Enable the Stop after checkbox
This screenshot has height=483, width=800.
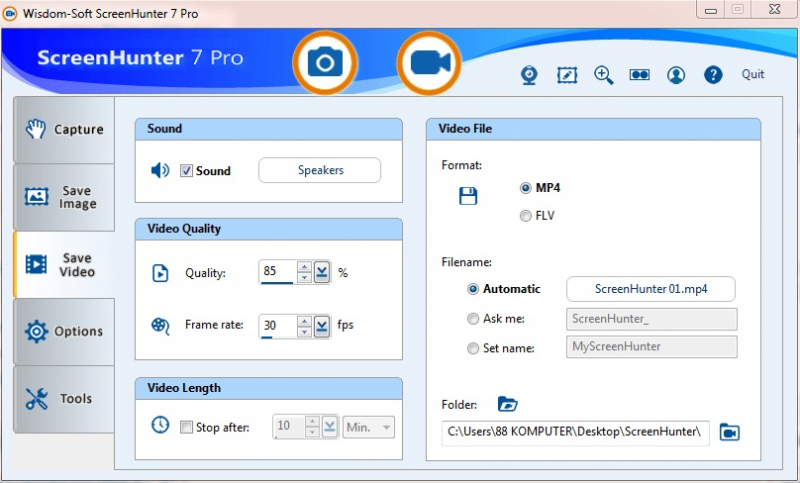pyautogui.click(x=186, y=427)
